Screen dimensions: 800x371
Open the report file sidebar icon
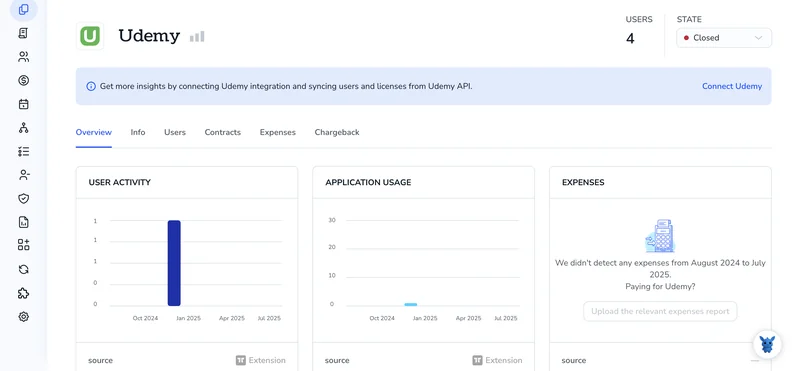(23, 222)
